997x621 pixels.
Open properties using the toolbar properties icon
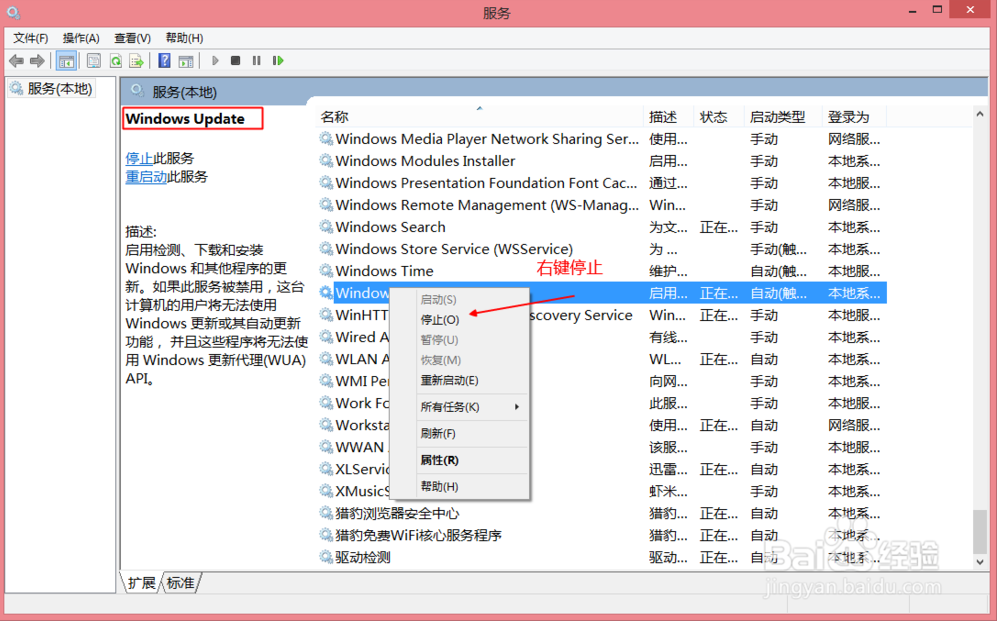93,61
